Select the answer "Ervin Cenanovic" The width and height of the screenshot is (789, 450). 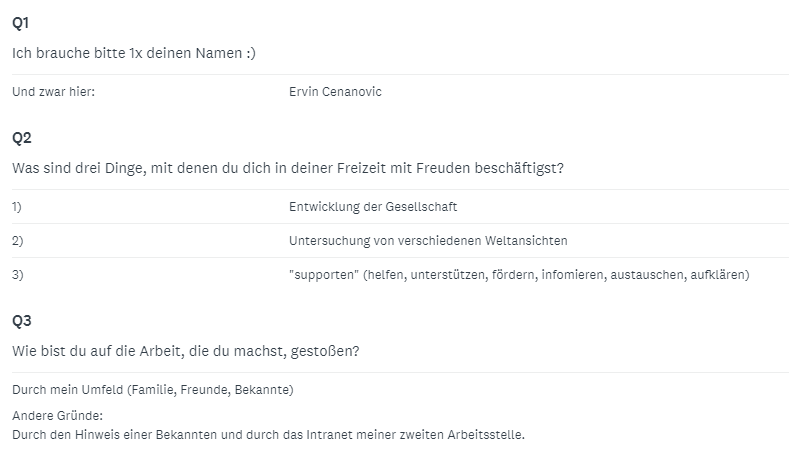pyautogui.click(x=335, y=92)
